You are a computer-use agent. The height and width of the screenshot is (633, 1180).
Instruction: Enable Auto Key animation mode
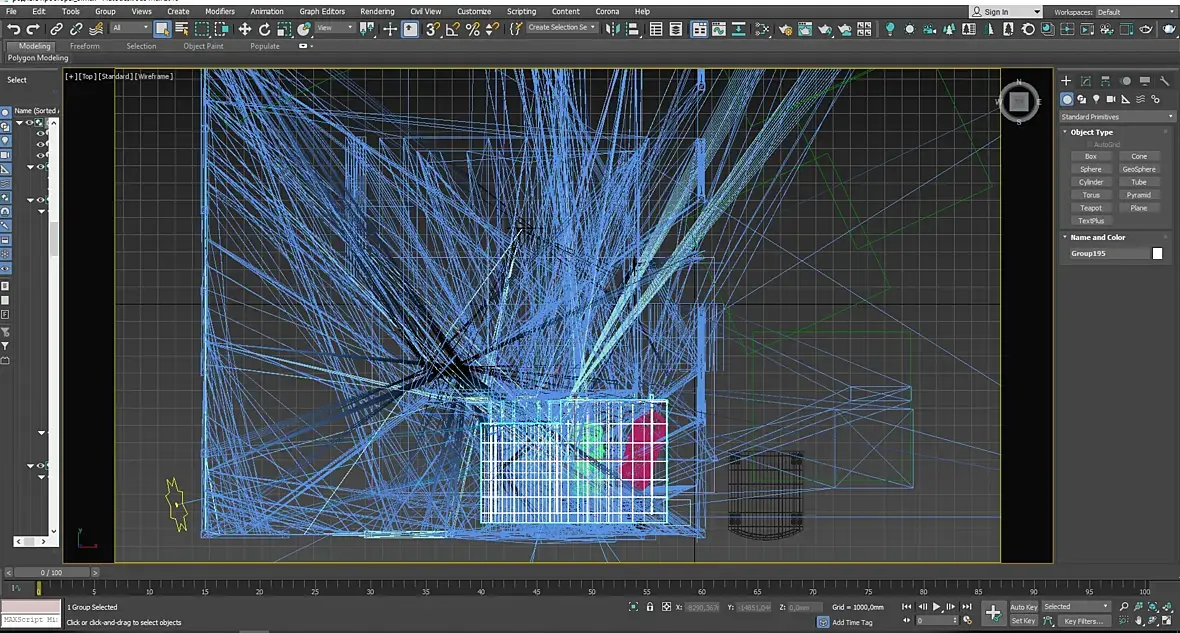[1023, 607]
